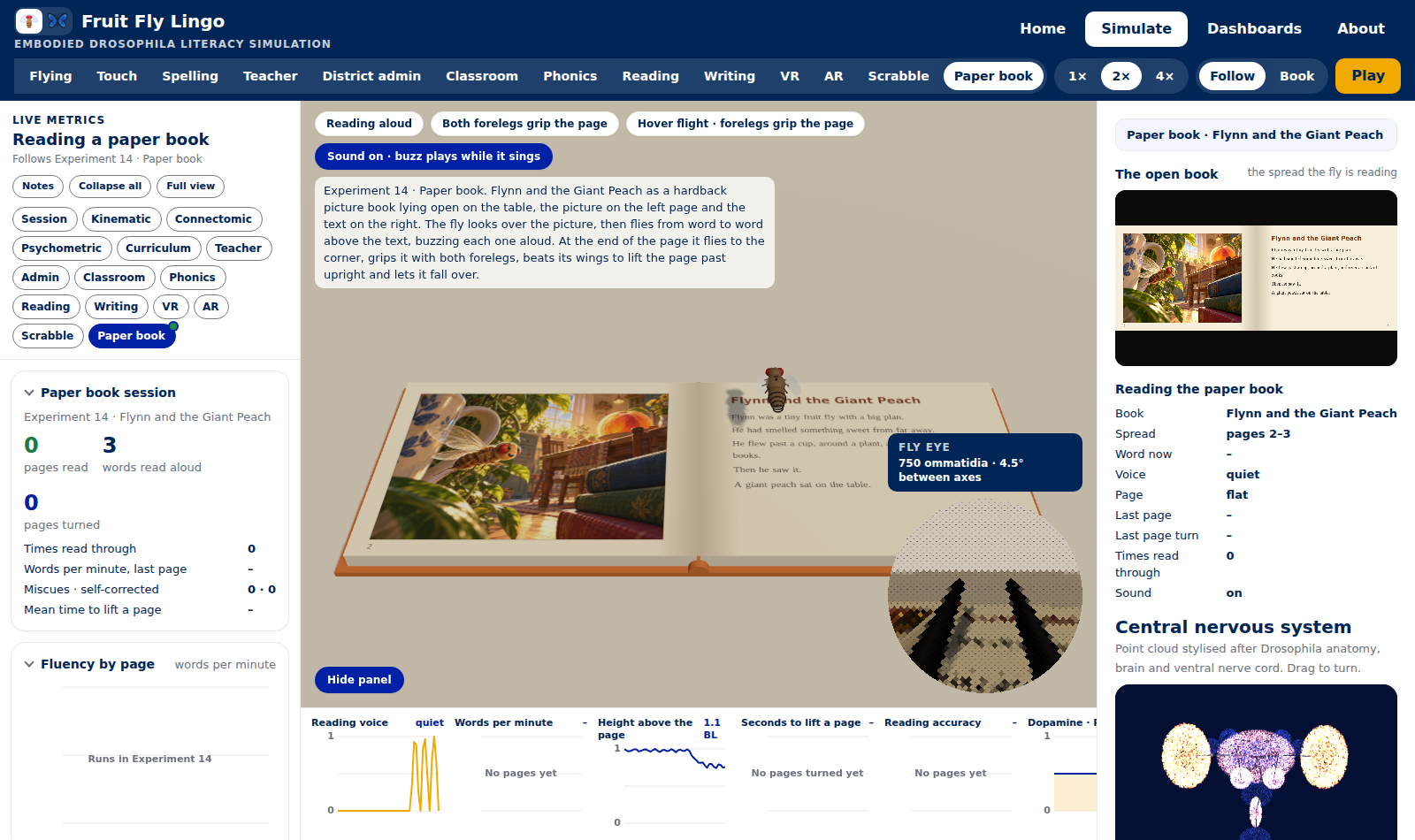Open the About page

pos(1361,29)
